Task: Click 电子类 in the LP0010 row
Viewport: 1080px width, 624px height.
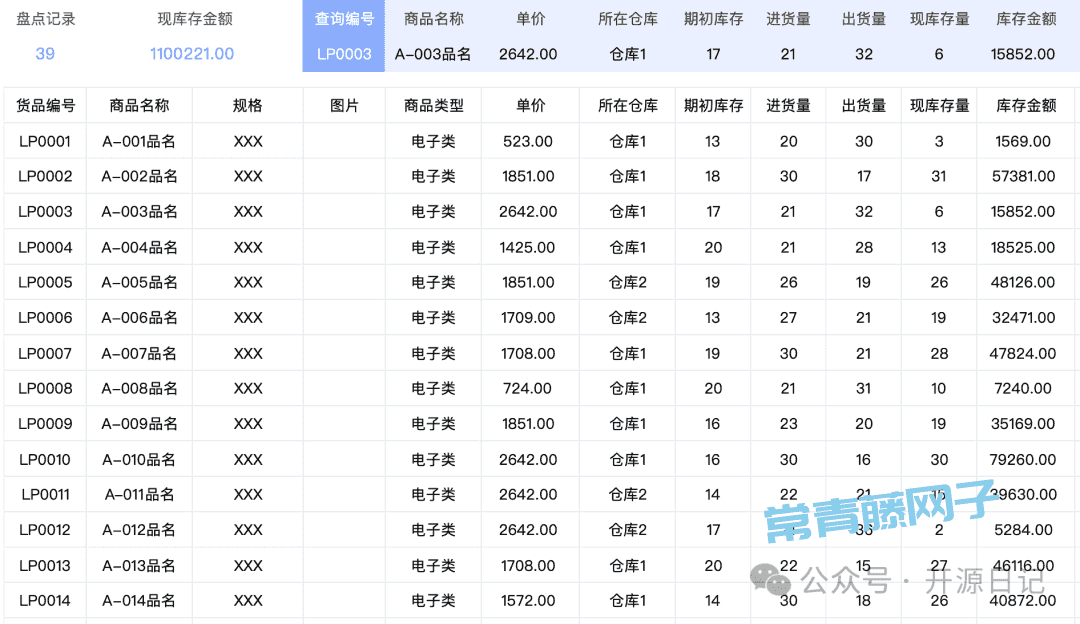Action: click(433, 459)
